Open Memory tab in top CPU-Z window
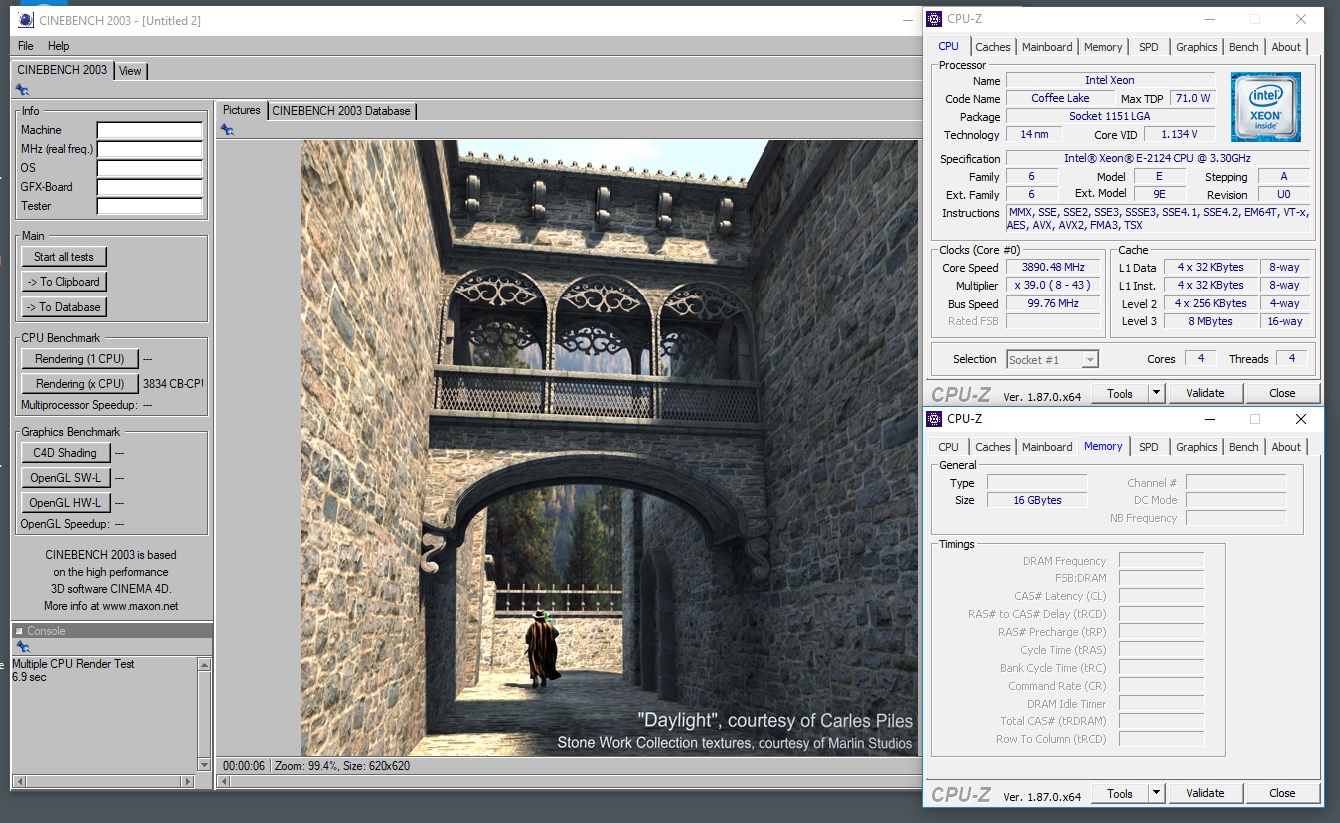The height and width of the screenshot is (823, 1340). (x=1103, y=47)
